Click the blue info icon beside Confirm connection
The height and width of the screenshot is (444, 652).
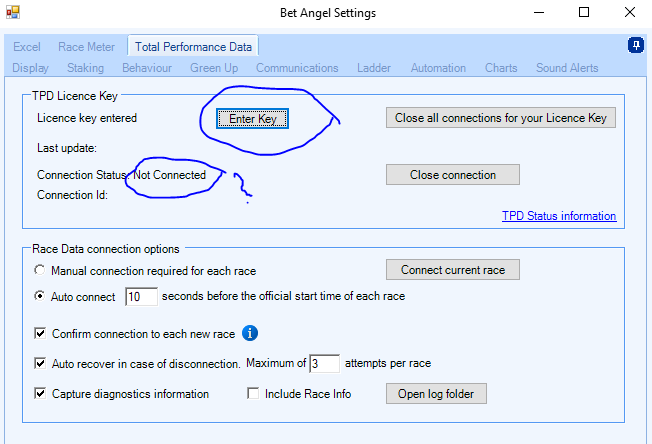coord(251,333)
